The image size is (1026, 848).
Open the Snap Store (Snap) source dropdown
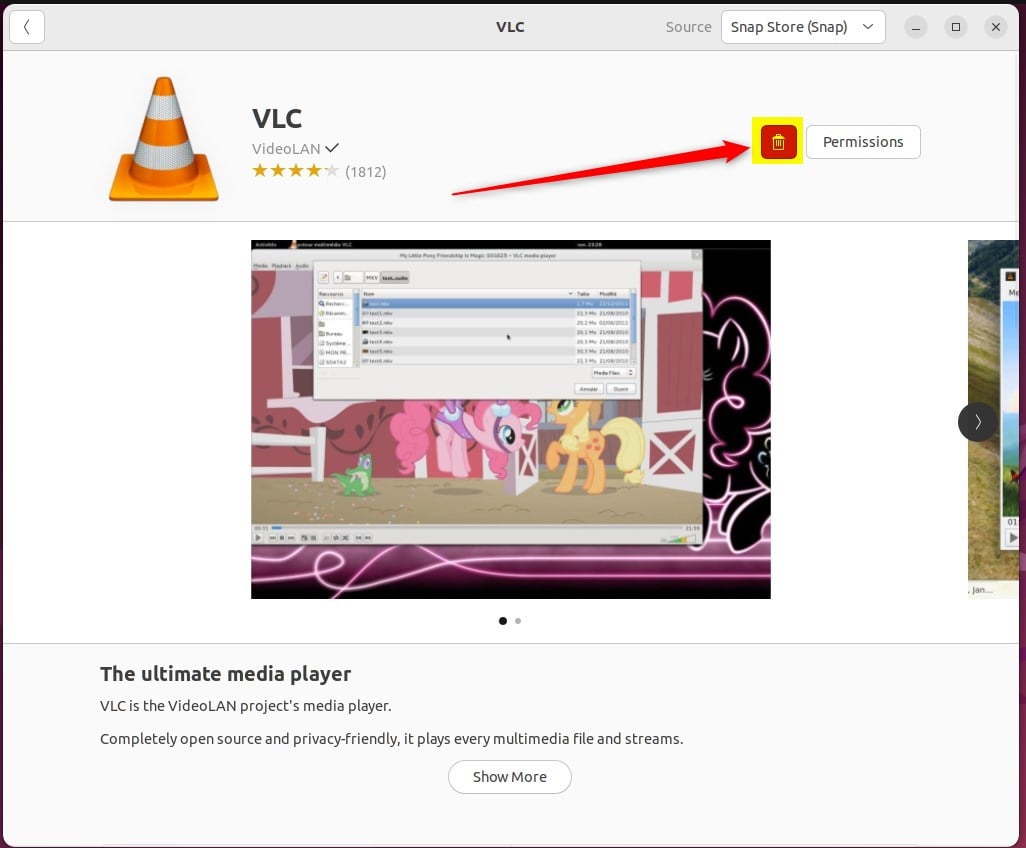coord(803,27)
